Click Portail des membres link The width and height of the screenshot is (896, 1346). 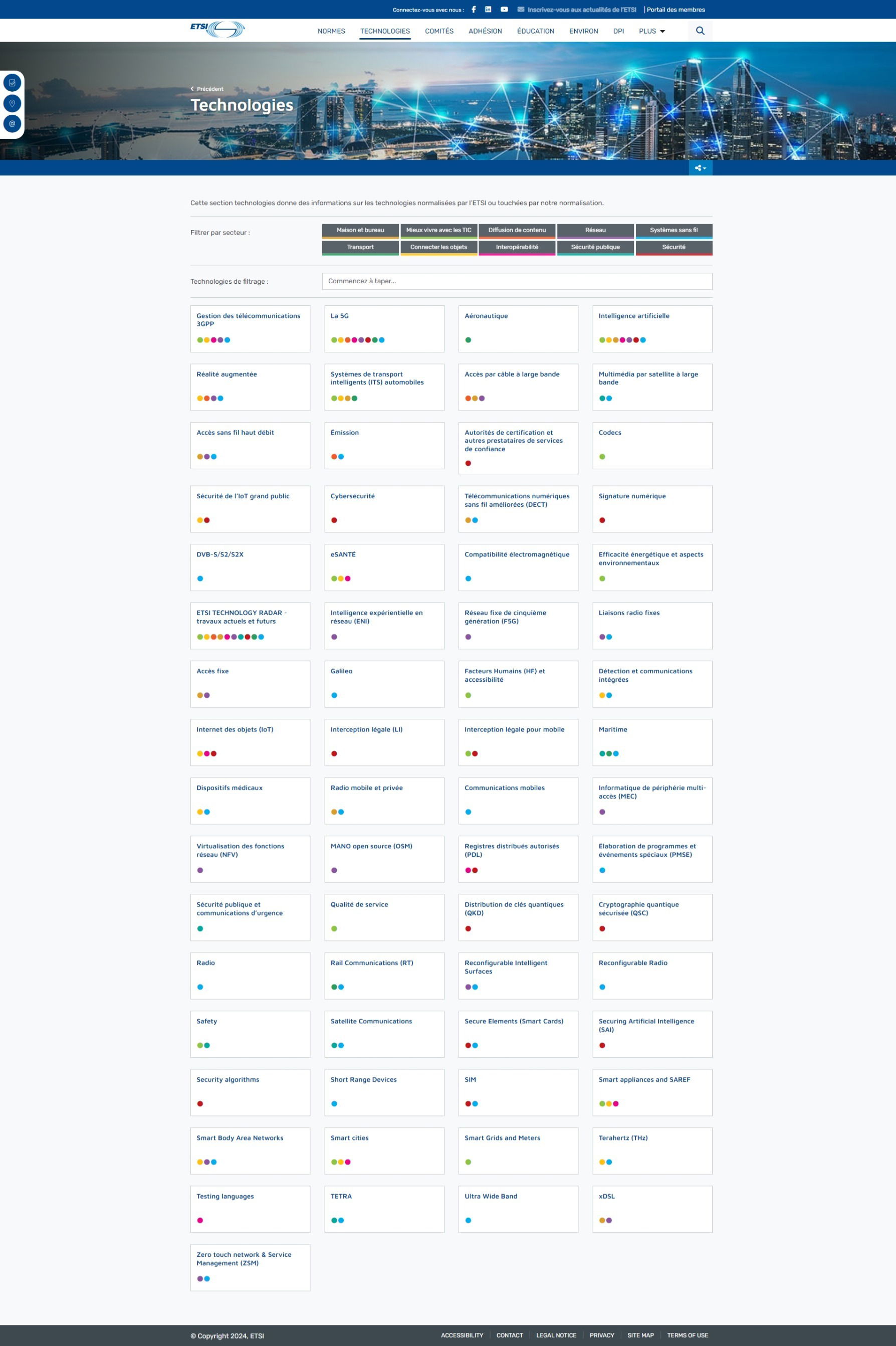tap(676, 10)
